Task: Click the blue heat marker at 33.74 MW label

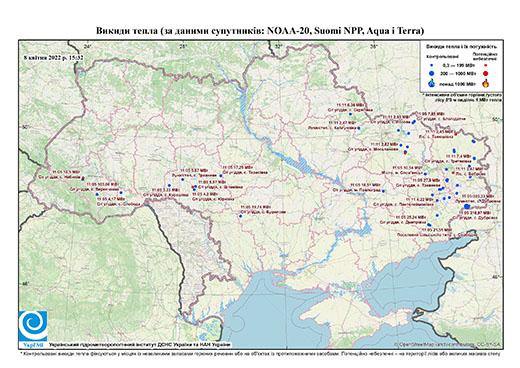Action: pos(240,216)
